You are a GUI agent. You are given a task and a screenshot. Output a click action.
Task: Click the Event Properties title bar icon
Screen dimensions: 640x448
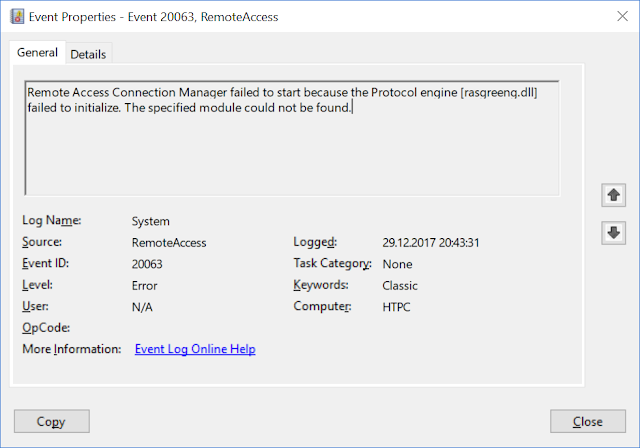(x=17, y=17)
